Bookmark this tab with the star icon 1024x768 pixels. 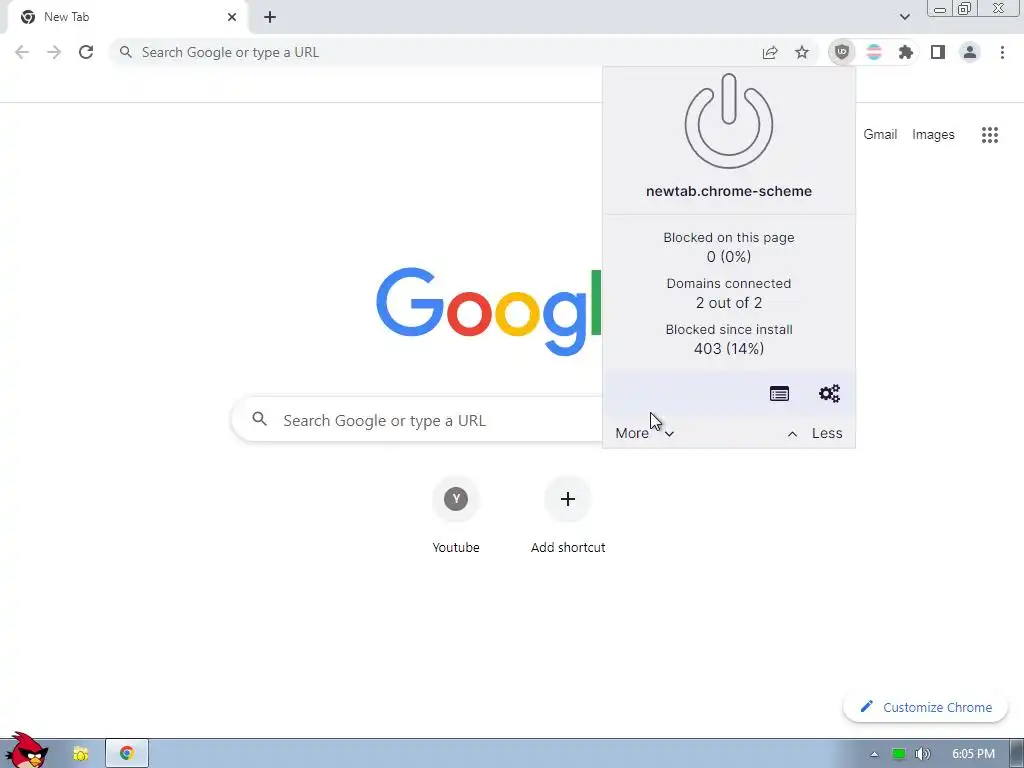tap(802, 52)
